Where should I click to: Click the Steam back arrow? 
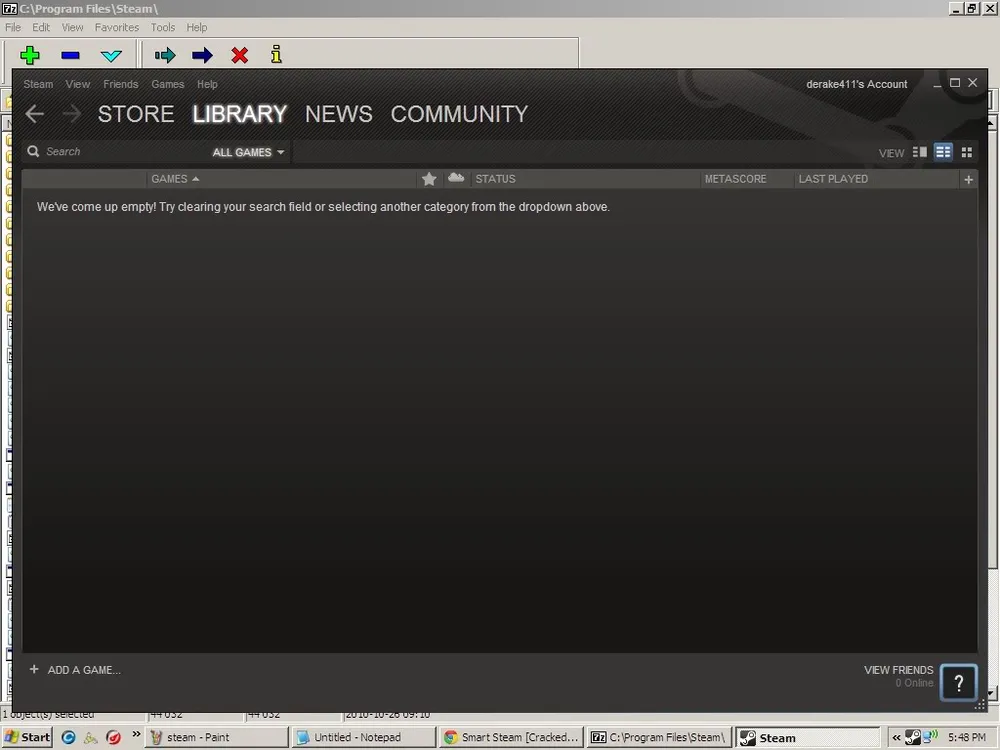(x=35, y=114)
